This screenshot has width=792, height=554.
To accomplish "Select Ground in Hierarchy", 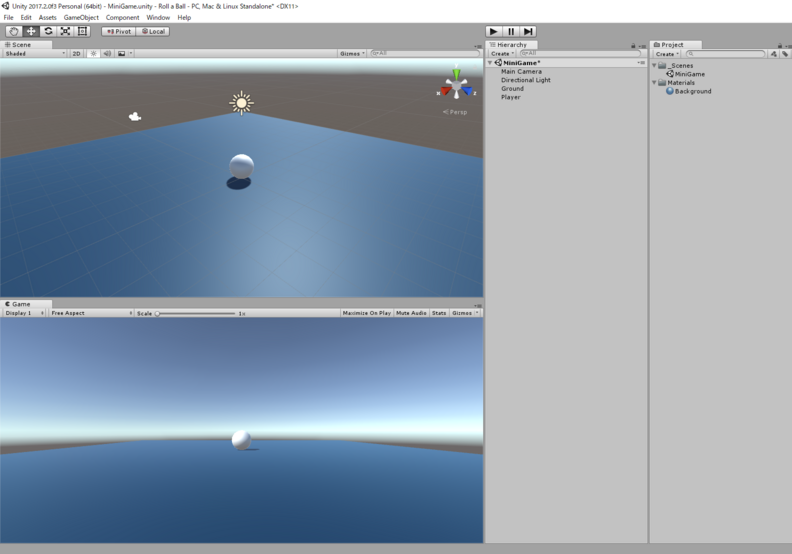I will 512,89.
